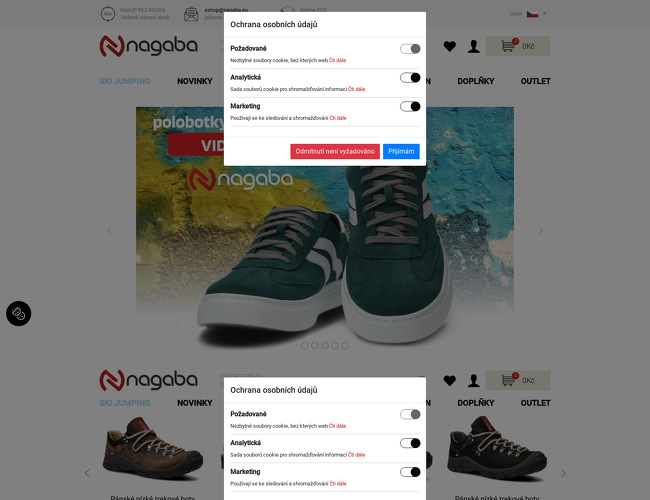Image resolution: width=650 pixels, height=500 pixels.
Task: Go to the previous banner slide arrow
Action: coord(109,230)
